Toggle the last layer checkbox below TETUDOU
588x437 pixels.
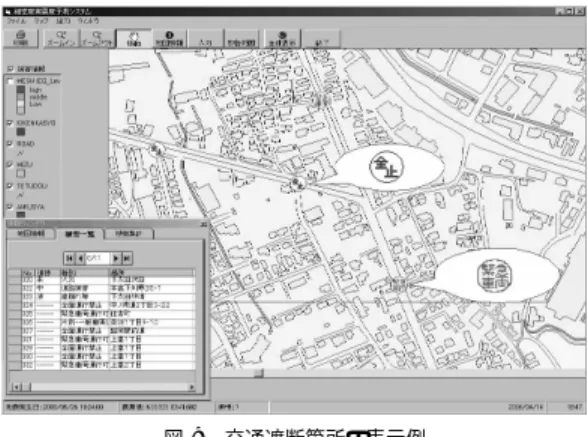coord(10,207)
